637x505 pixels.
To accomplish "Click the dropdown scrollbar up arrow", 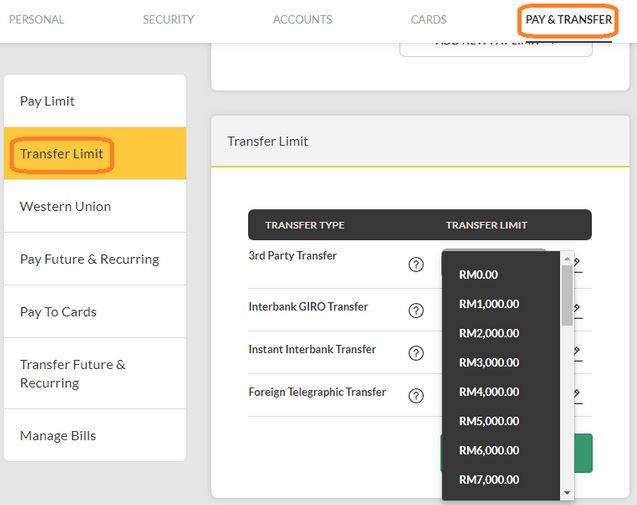I will click(567, 258).
